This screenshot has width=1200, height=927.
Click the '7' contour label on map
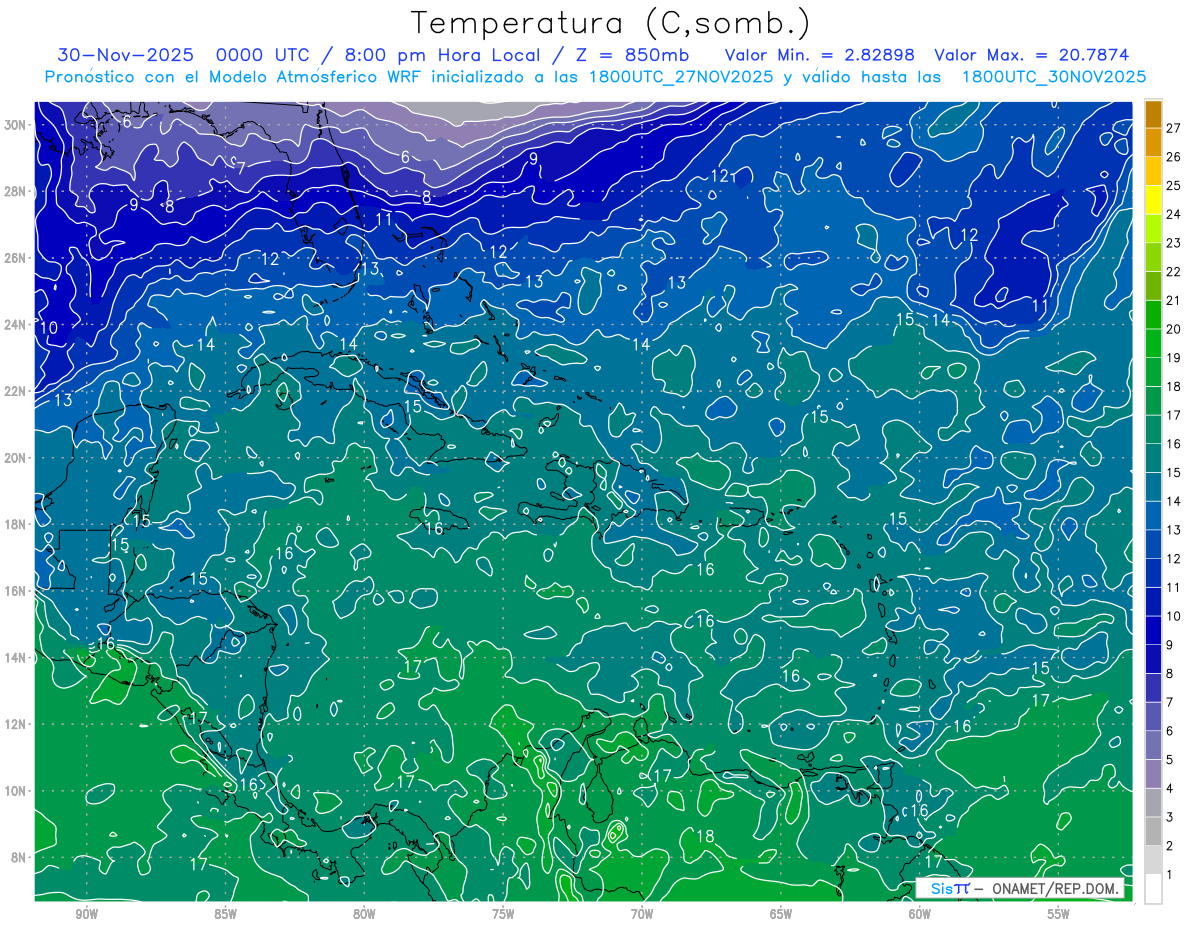(x=241, y=168)
